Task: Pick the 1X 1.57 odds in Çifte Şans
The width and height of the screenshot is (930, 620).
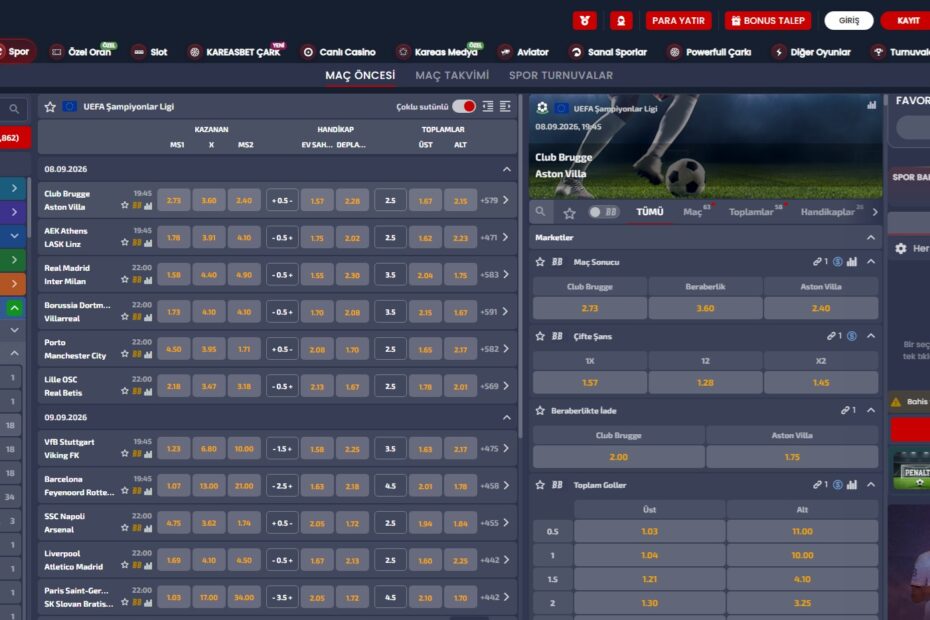Action: [590, 383]
